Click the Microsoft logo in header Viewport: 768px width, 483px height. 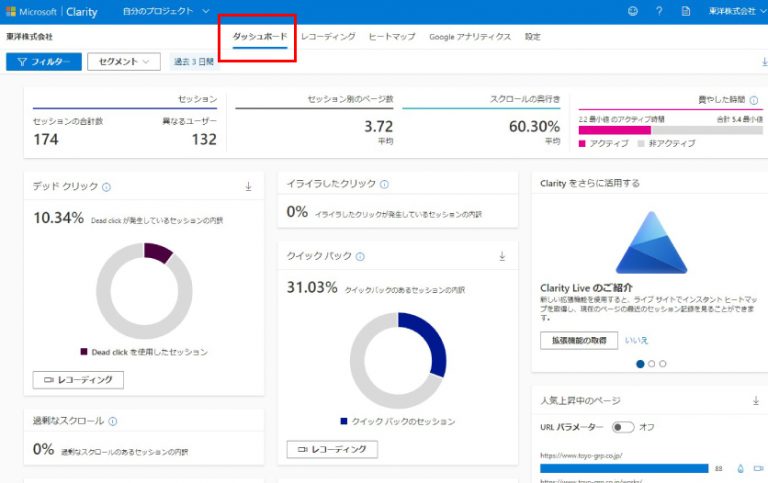point(11,11)
